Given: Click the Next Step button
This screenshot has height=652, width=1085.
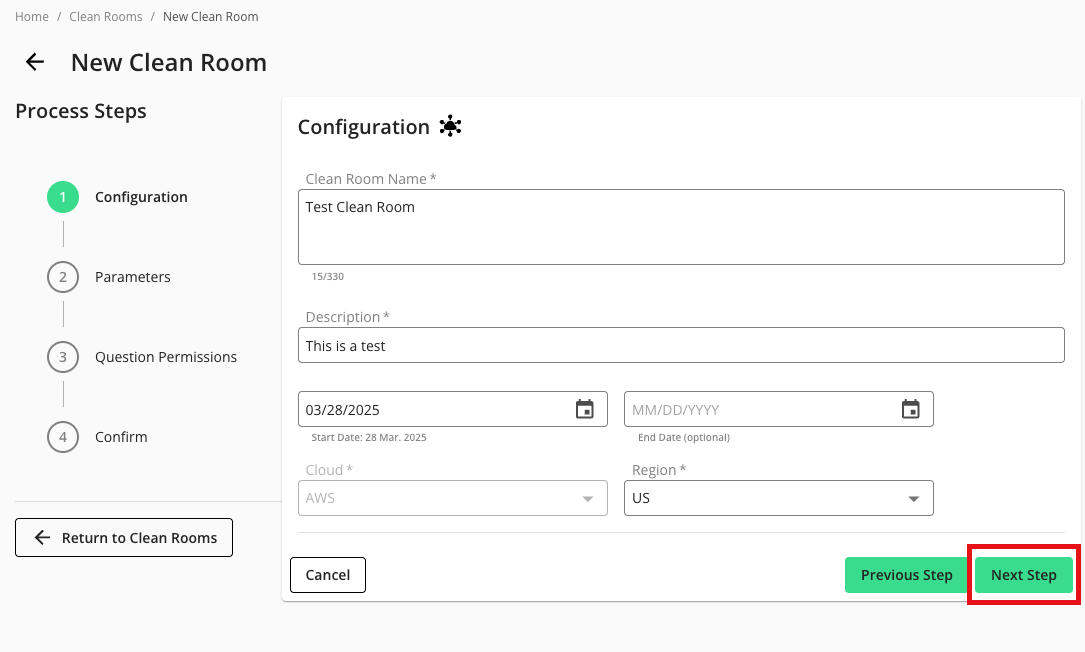Looking at the screenshot, I should [x=1023, y=575].
